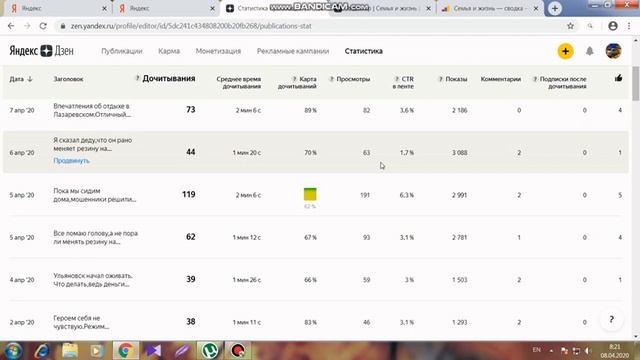Screen dimensions: 640x360
Task: Open uTorrent from the taskbar
Action: 210,351
